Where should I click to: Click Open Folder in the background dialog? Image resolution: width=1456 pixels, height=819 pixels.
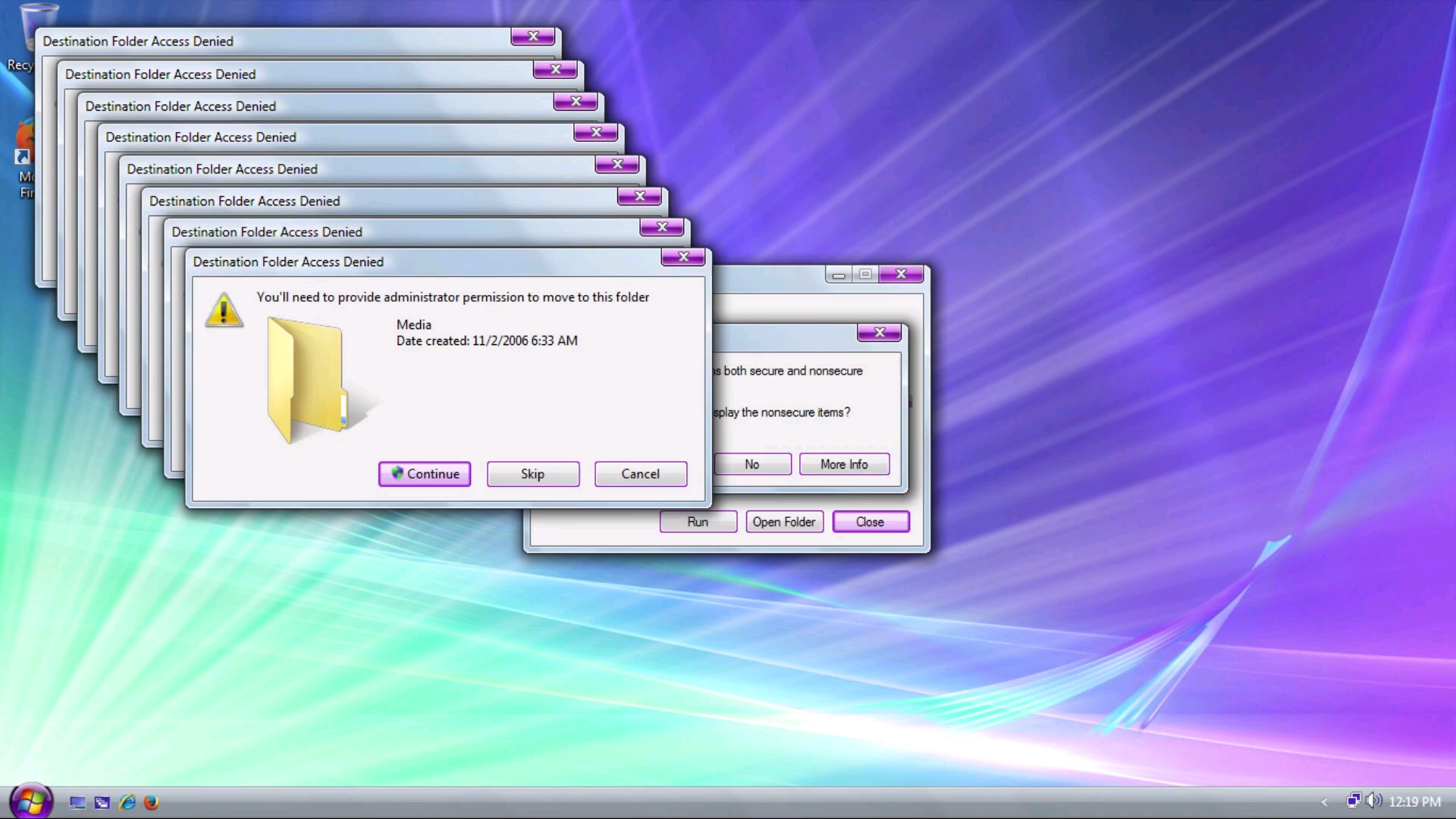click(x=784, y=522)
